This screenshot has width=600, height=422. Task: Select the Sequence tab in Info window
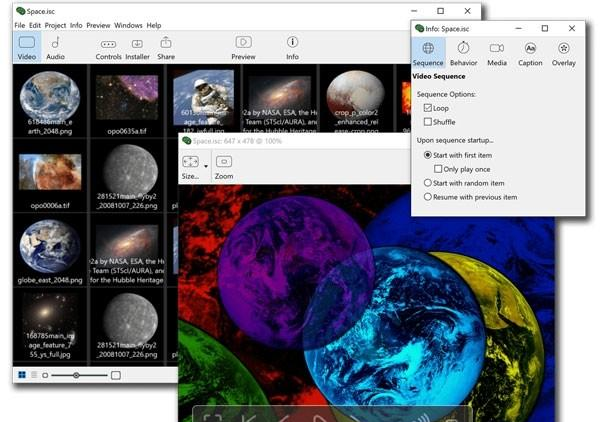pyautogui.click(x=428, y=53)
